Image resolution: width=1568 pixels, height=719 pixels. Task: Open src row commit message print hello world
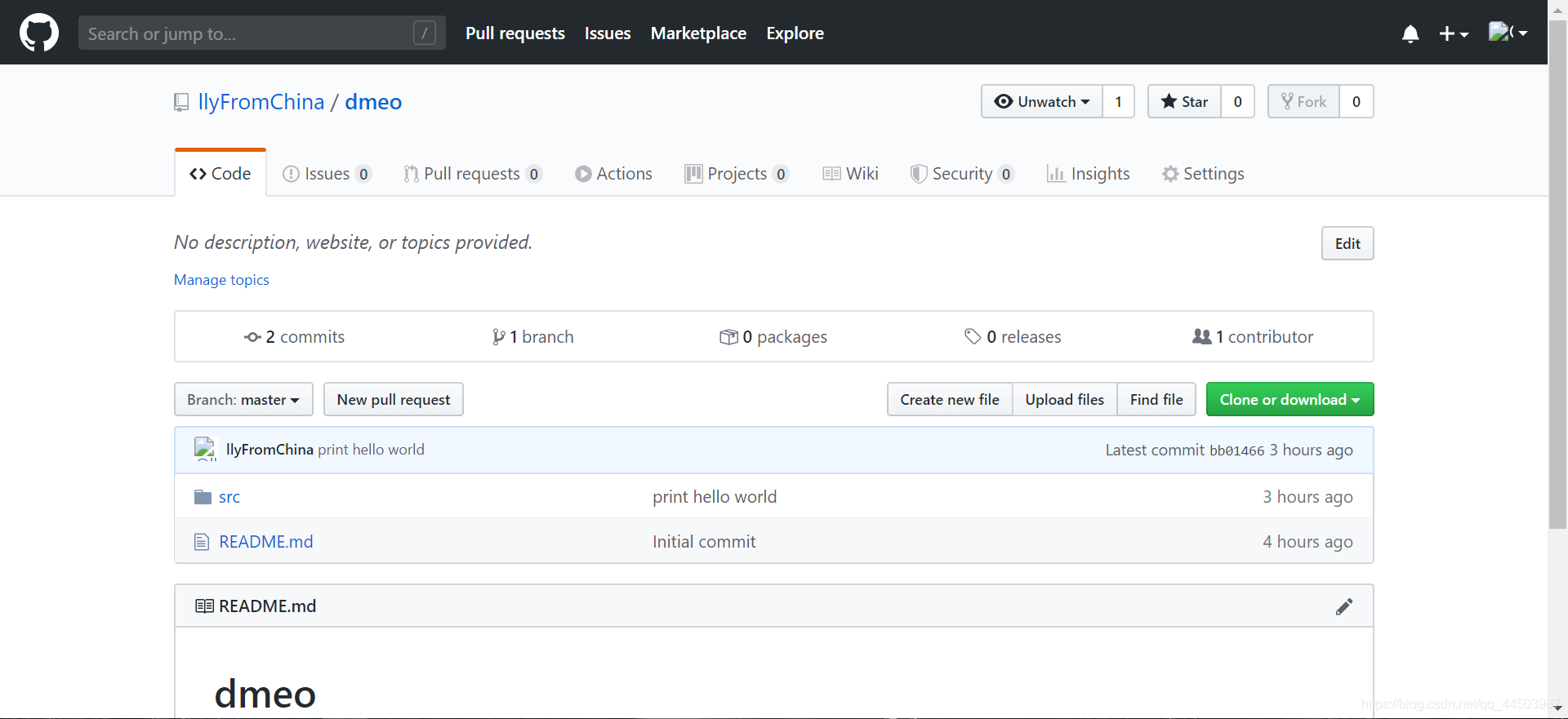coord(715,497)
